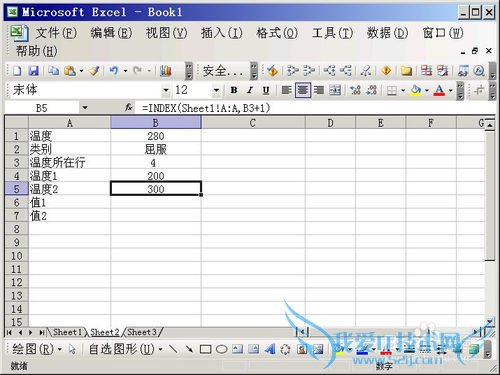Select the Format Painter brush icon

pos(95,71)
